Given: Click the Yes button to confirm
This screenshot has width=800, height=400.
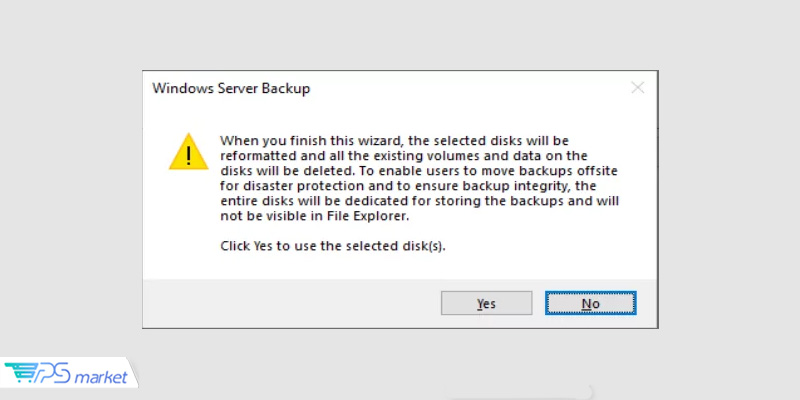Looking at the screenshot, I should pos(486,304).
